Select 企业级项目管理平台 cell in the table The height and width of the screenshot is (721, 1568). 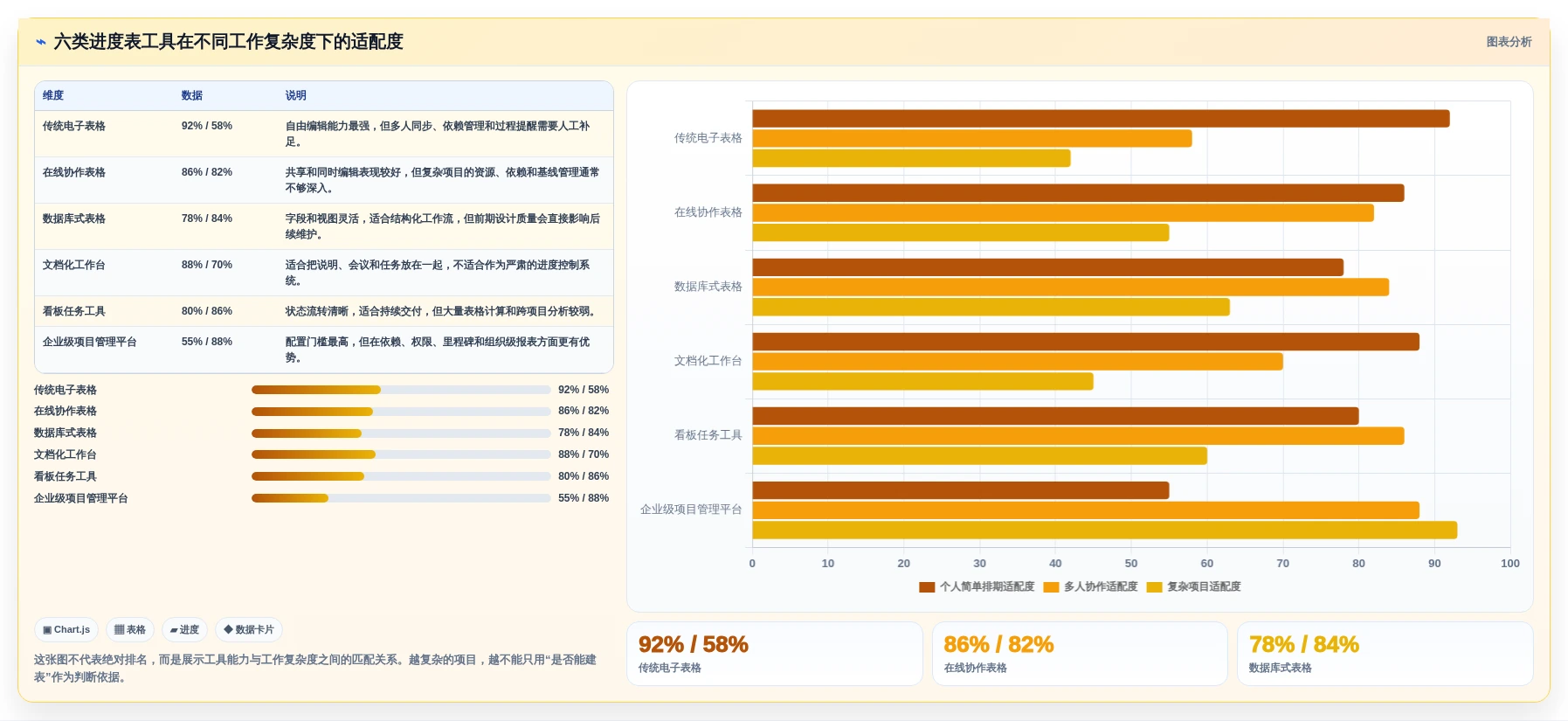(x=90, y=342)
